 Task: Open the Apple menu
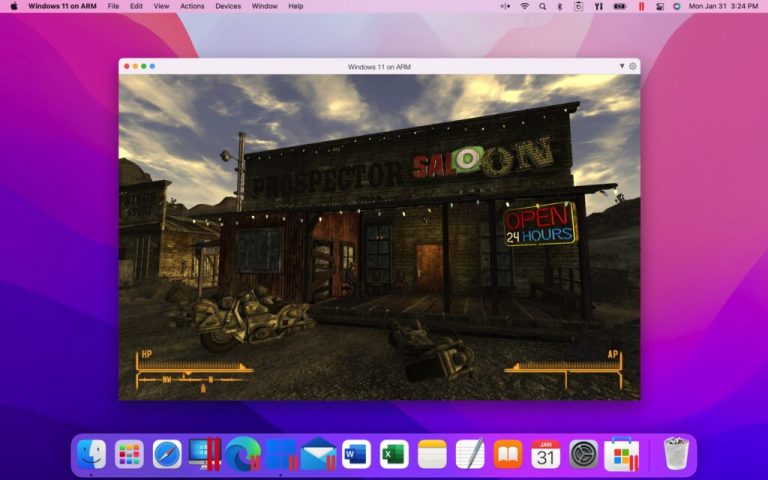pos(14,6)
